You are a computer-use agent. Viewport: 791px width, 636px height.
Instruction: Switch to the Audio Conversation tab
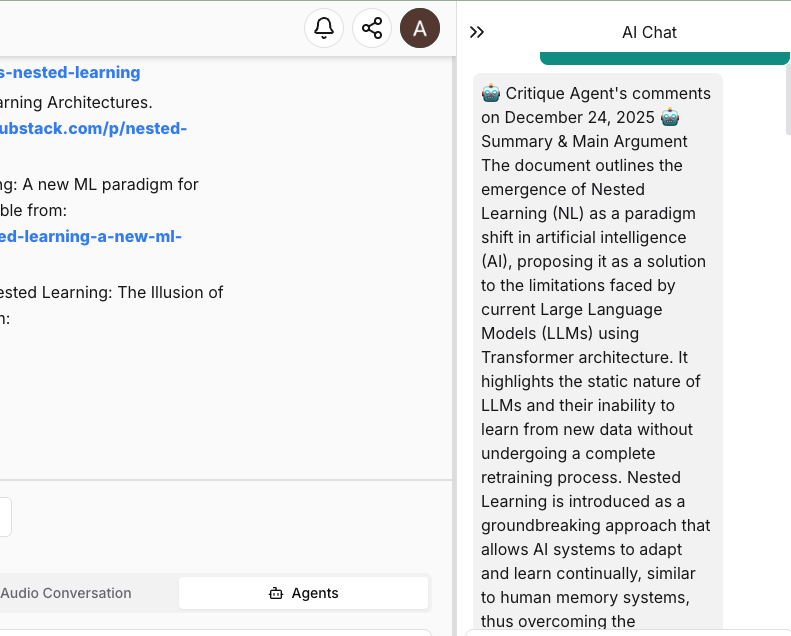tap(66, 593)
